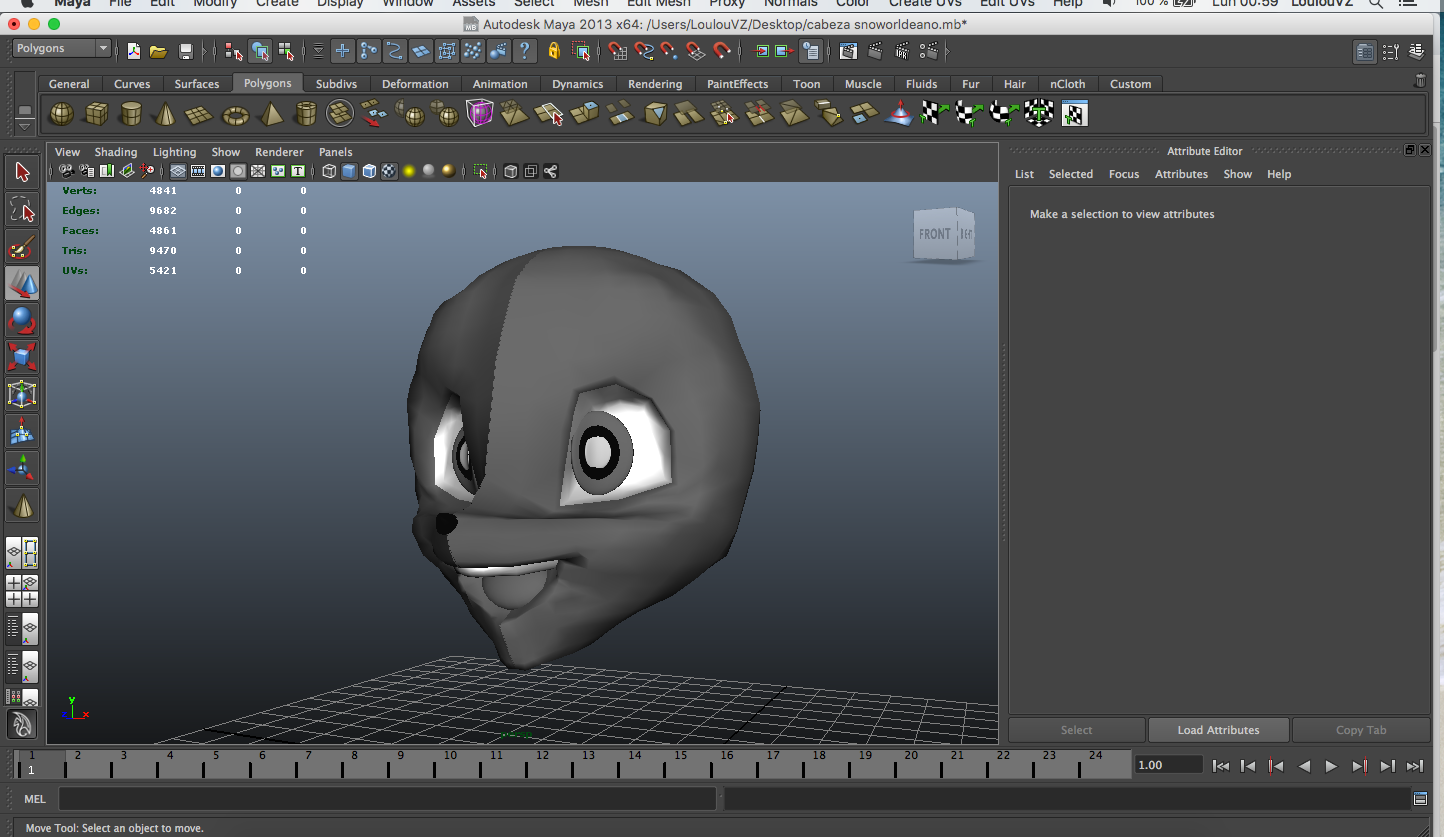The height and width of the screenshot is (837, 1444).
Task: Click the open scene folder icon
Action: point(158,51)
